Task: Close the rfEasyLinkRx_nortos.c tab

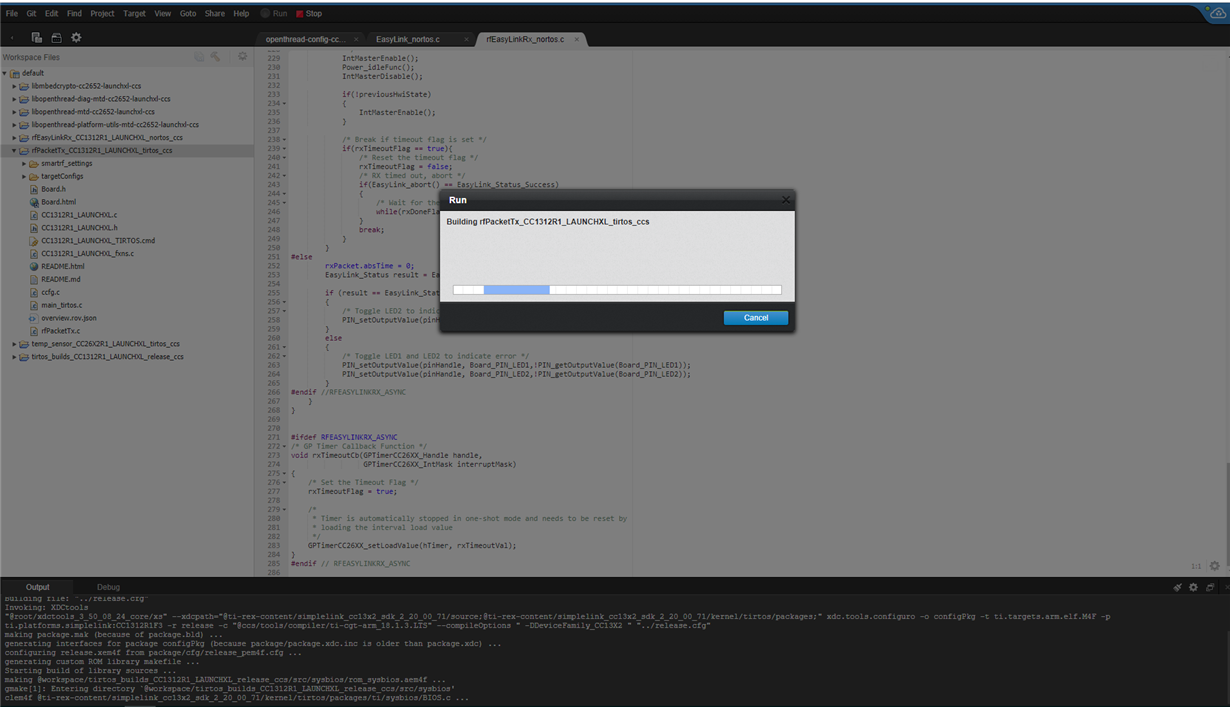Action: click(x=576, y=39)
